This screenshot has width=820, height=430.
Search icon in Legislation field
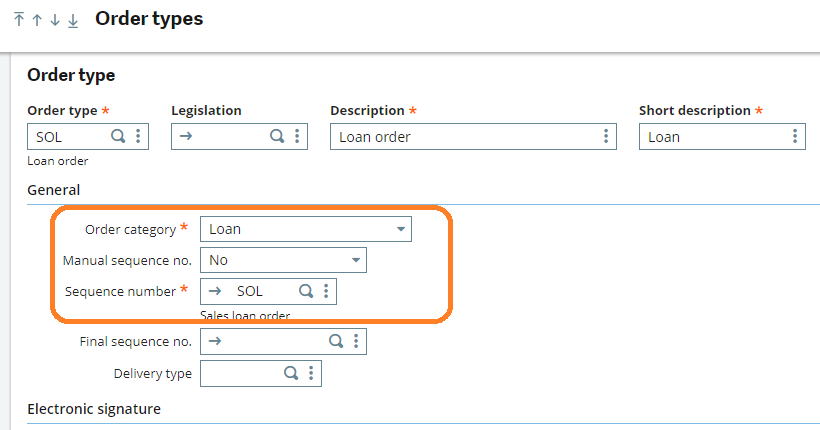pyautogui.click(x=277, y=137)
